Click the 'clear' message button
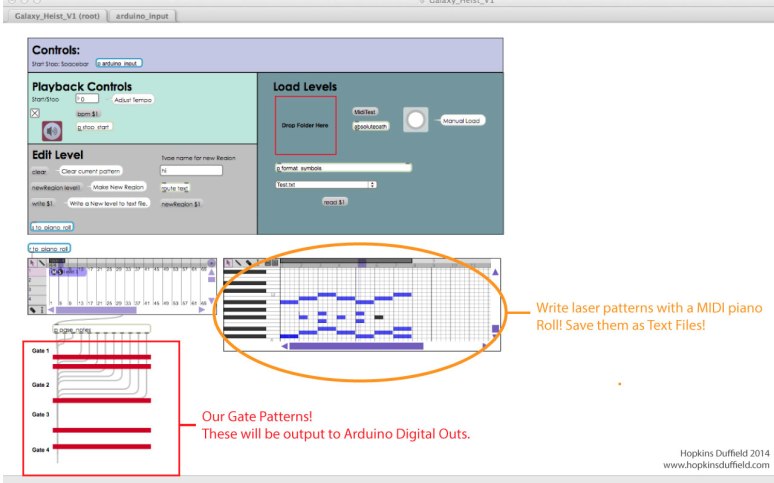Screen dimensions: 774x483 click(x=37, y=171)
